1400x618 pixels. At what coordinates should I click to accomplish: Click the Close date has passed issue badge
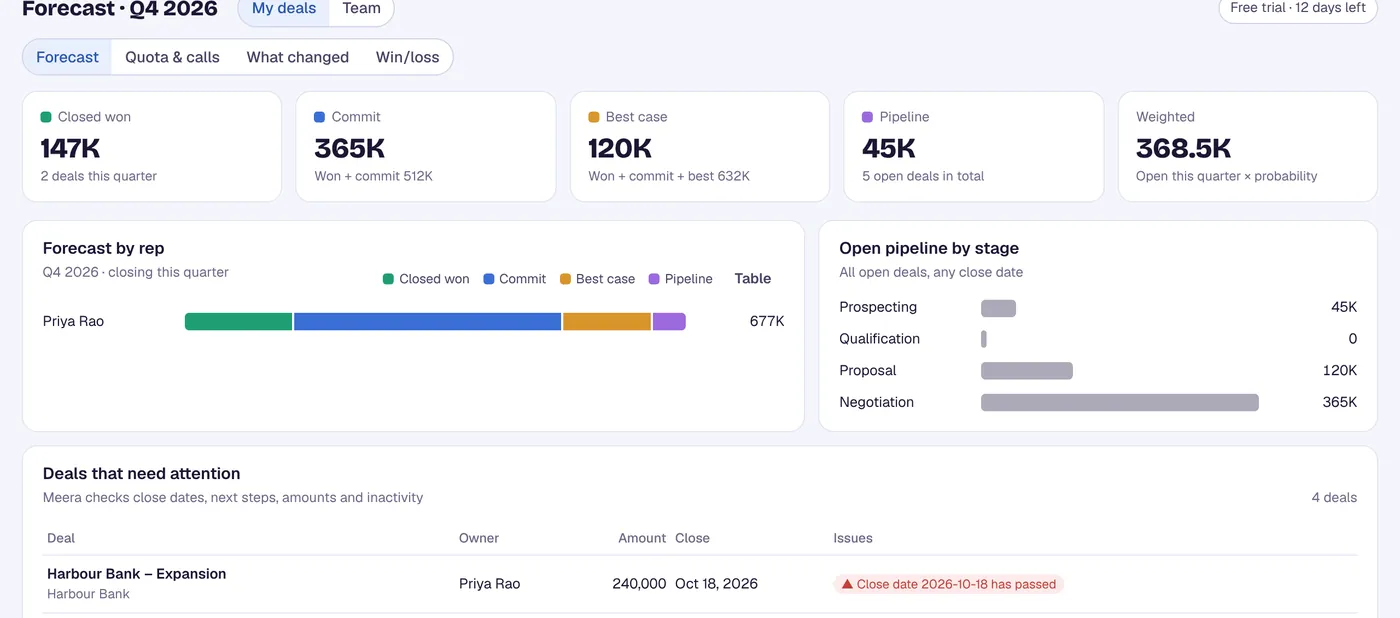click(x=948, y=584)
